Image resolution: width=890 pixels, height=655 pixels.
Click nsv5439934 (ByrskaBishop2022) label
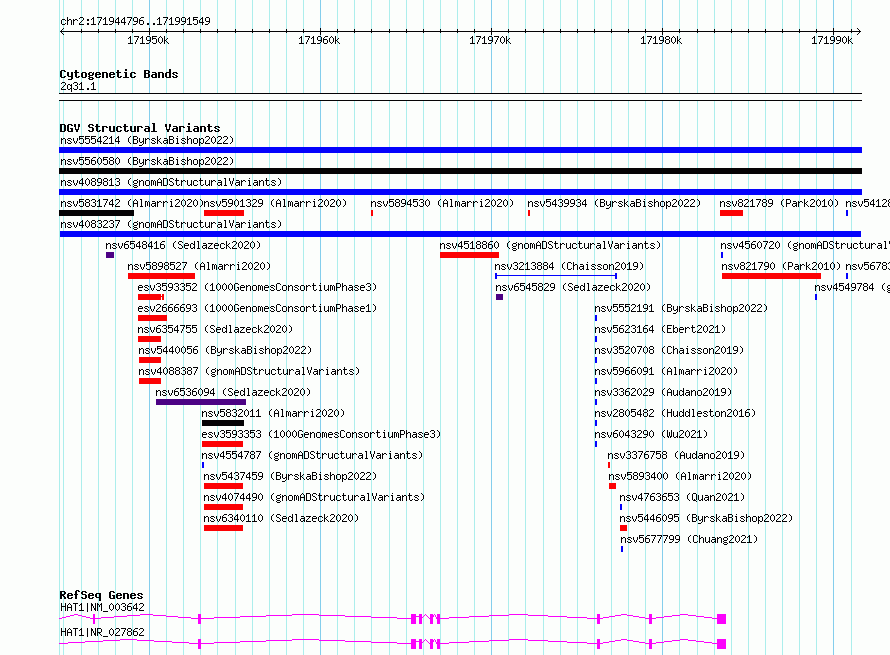tap(614, 203)
